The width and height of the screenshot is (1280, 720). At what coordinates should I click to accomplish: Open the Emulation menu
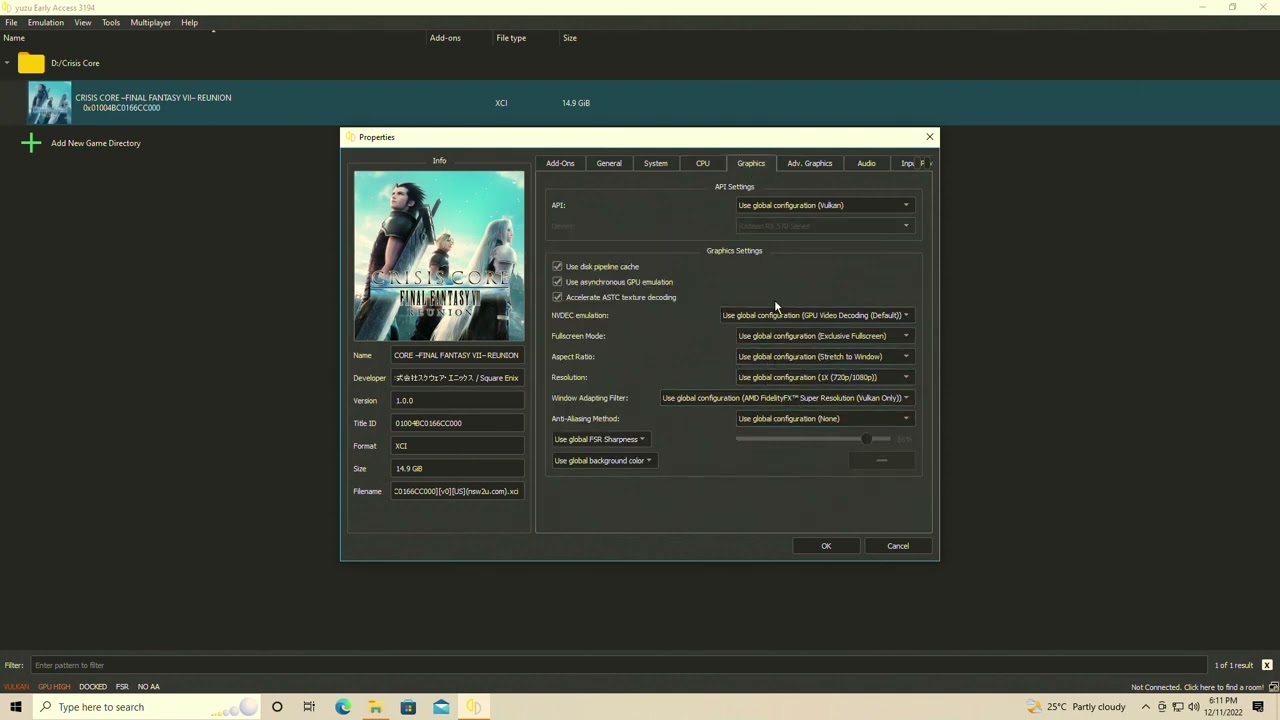[x=45, y=22]
